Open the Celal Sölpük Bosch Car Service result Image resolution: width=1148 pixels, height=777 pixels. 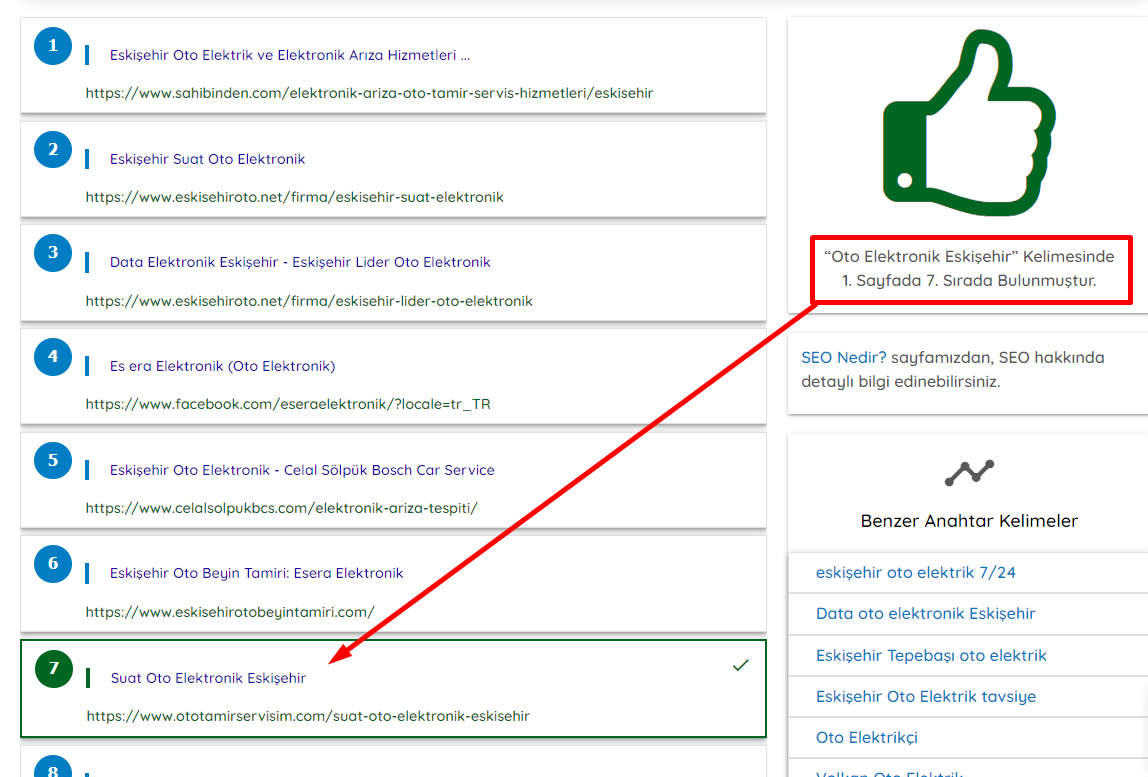(302, 470)
